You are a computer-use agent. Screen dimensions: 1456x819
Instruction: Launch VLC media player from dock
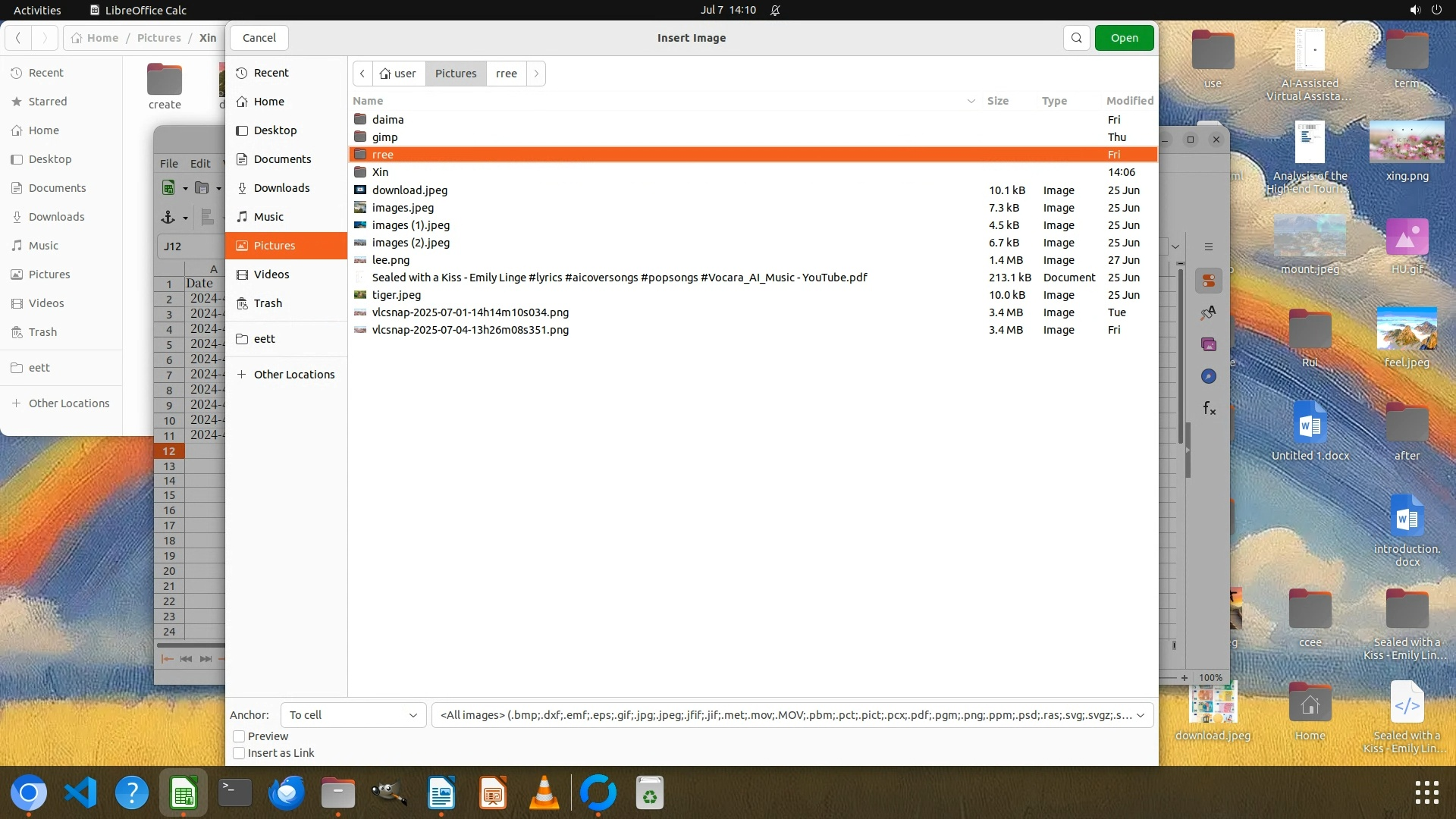[x=544, y=793]
